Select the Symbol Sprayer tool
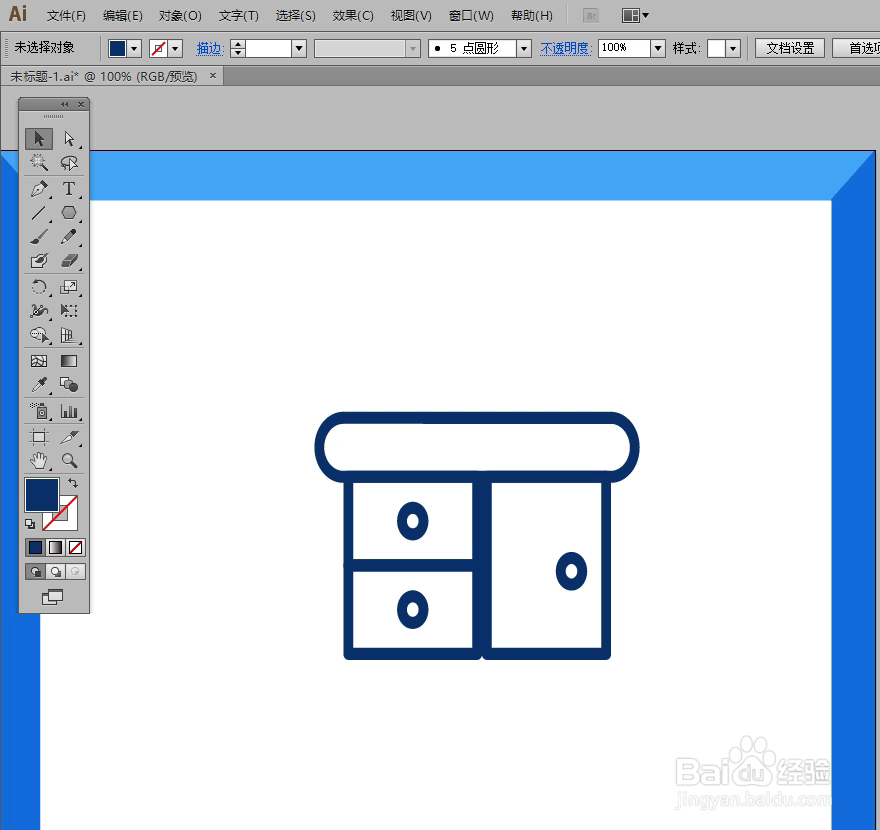The height and width of the screenshot is (830, 880). pos(39,411)
